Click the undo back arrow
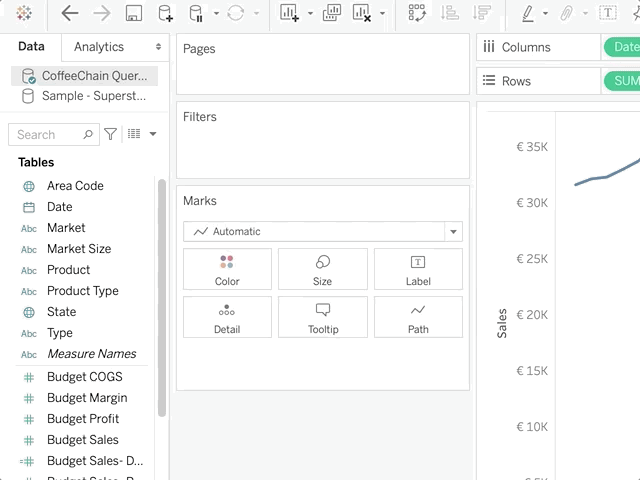 pyautogui.click(x=69, y=13)
